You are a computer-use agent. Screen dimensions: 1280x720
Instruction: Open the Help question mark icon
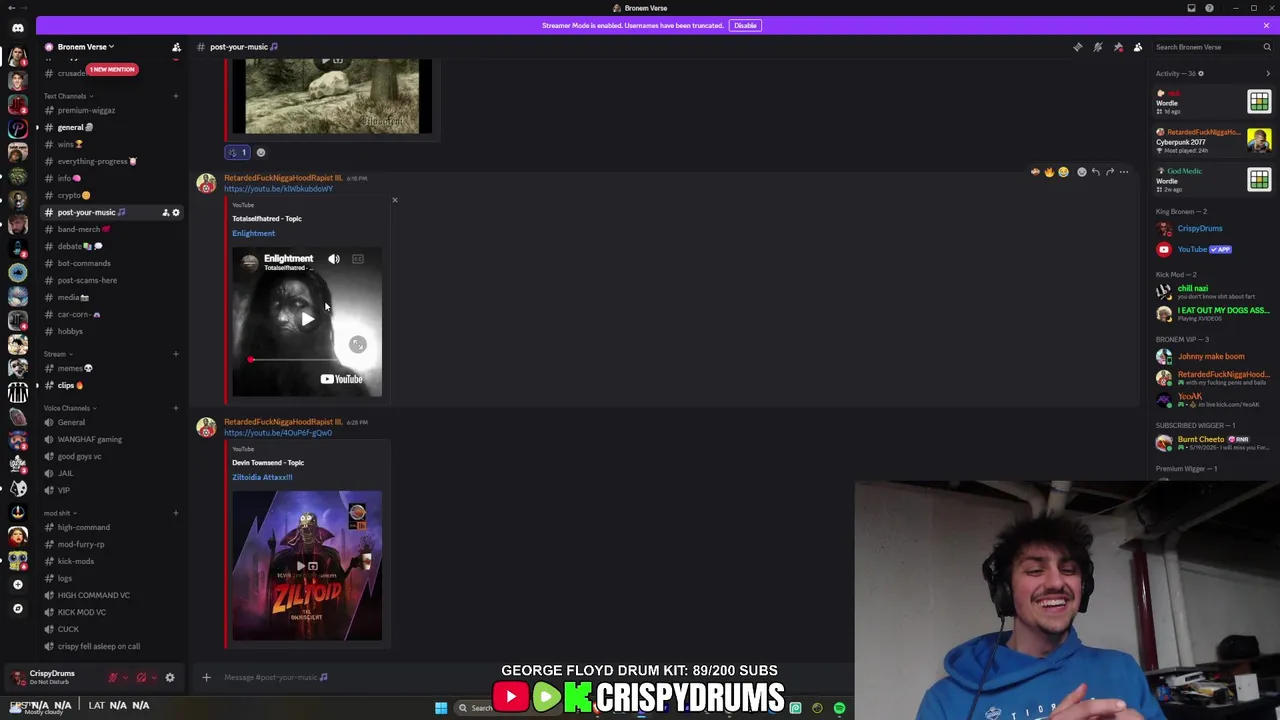click(x=1209, y=8)
